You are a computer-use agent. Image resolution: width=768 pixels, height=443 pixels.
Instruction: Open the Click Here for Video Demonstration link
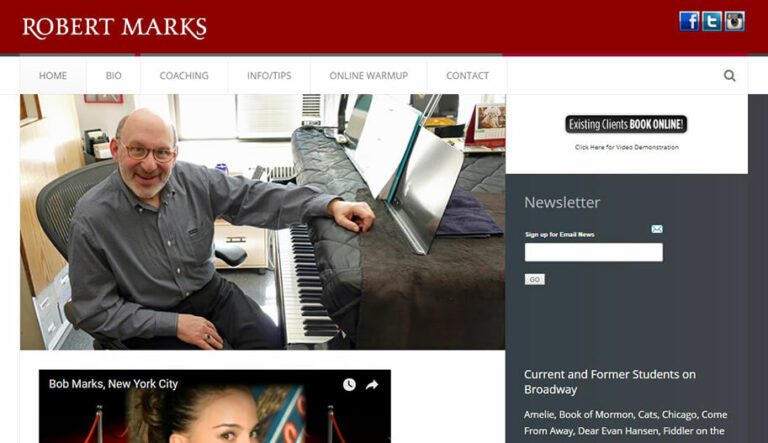click(x=626, y=147)
